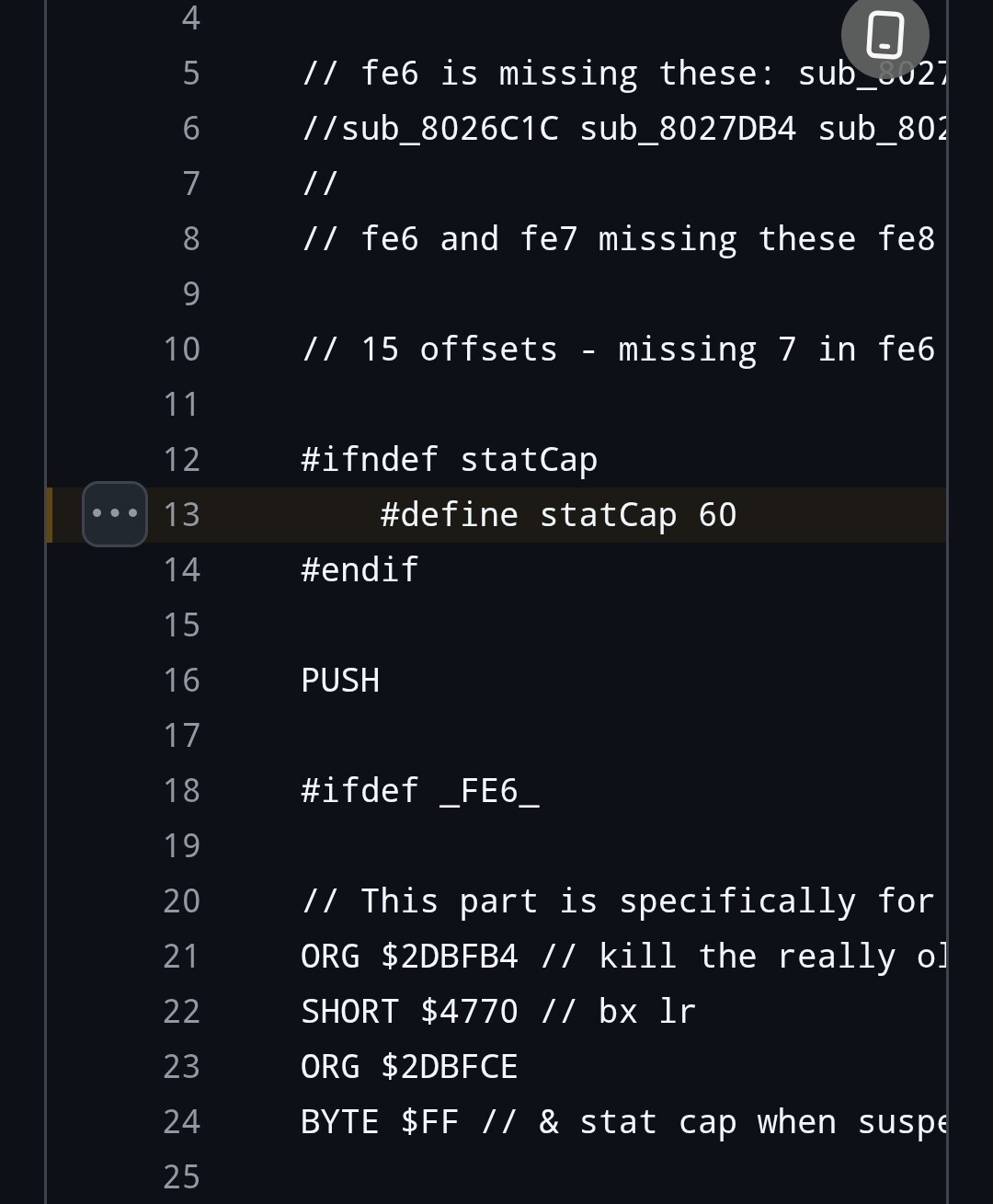Click the "#ifdef _FE6_" directive

[x=419, y=790]
